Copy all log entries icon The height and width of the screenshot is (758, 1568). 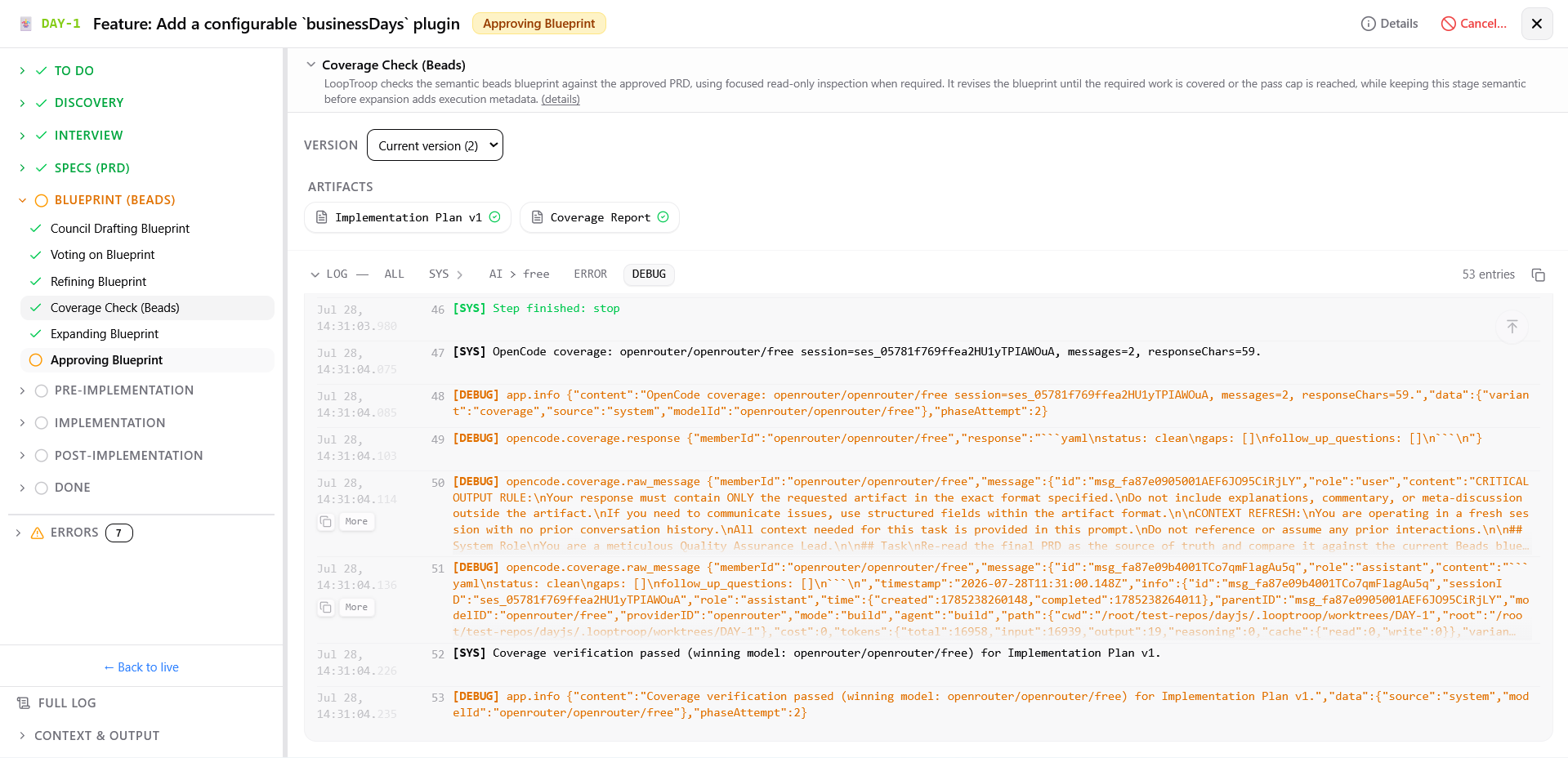point(1539,274)
